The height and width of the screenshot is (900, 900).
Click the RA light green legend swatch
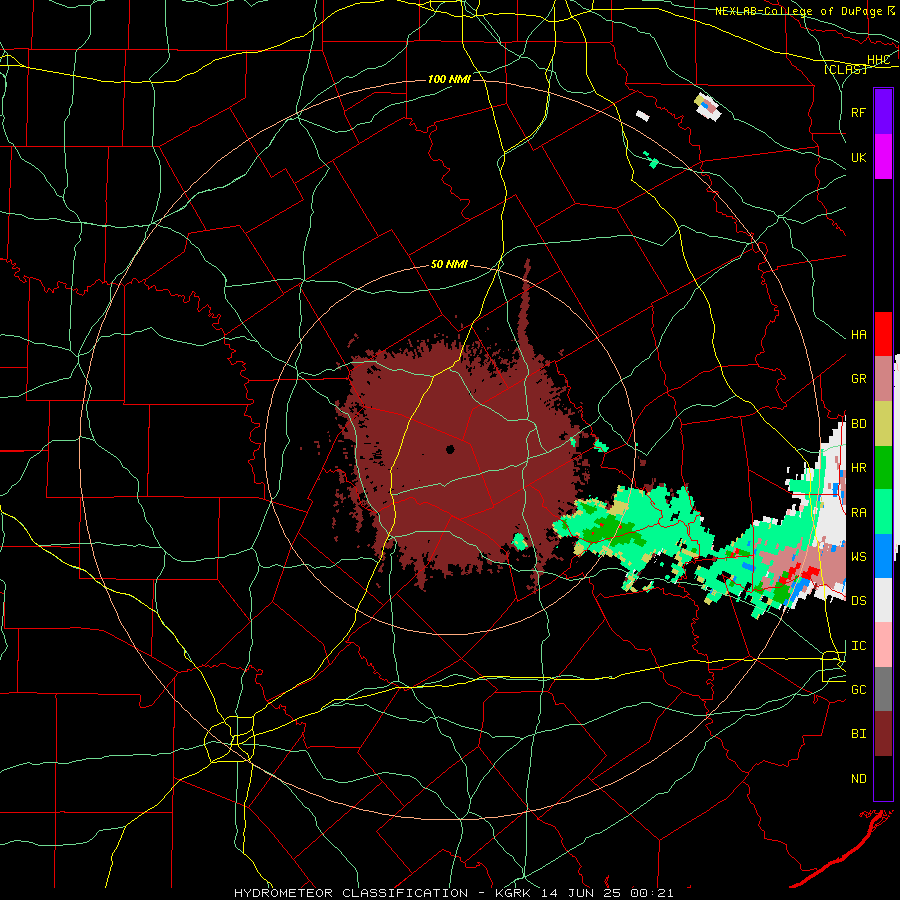pyautogui.click(x=883, y=512)
